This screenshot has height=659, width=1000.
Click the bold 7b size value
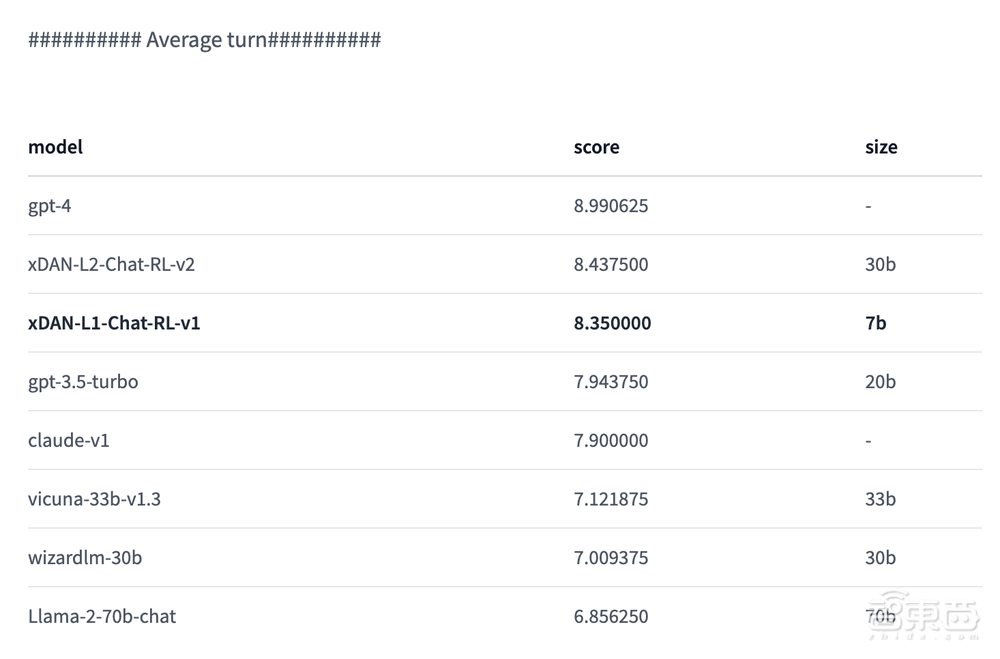pyautogui.click(x=876, y=323)
